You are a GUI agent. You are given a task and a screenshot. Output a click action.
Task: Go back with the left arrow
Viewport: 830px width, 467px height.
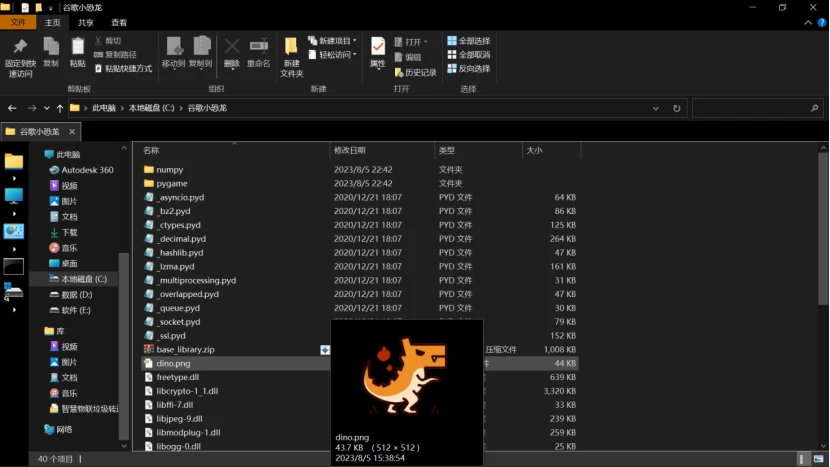click(x=12, y=108)
